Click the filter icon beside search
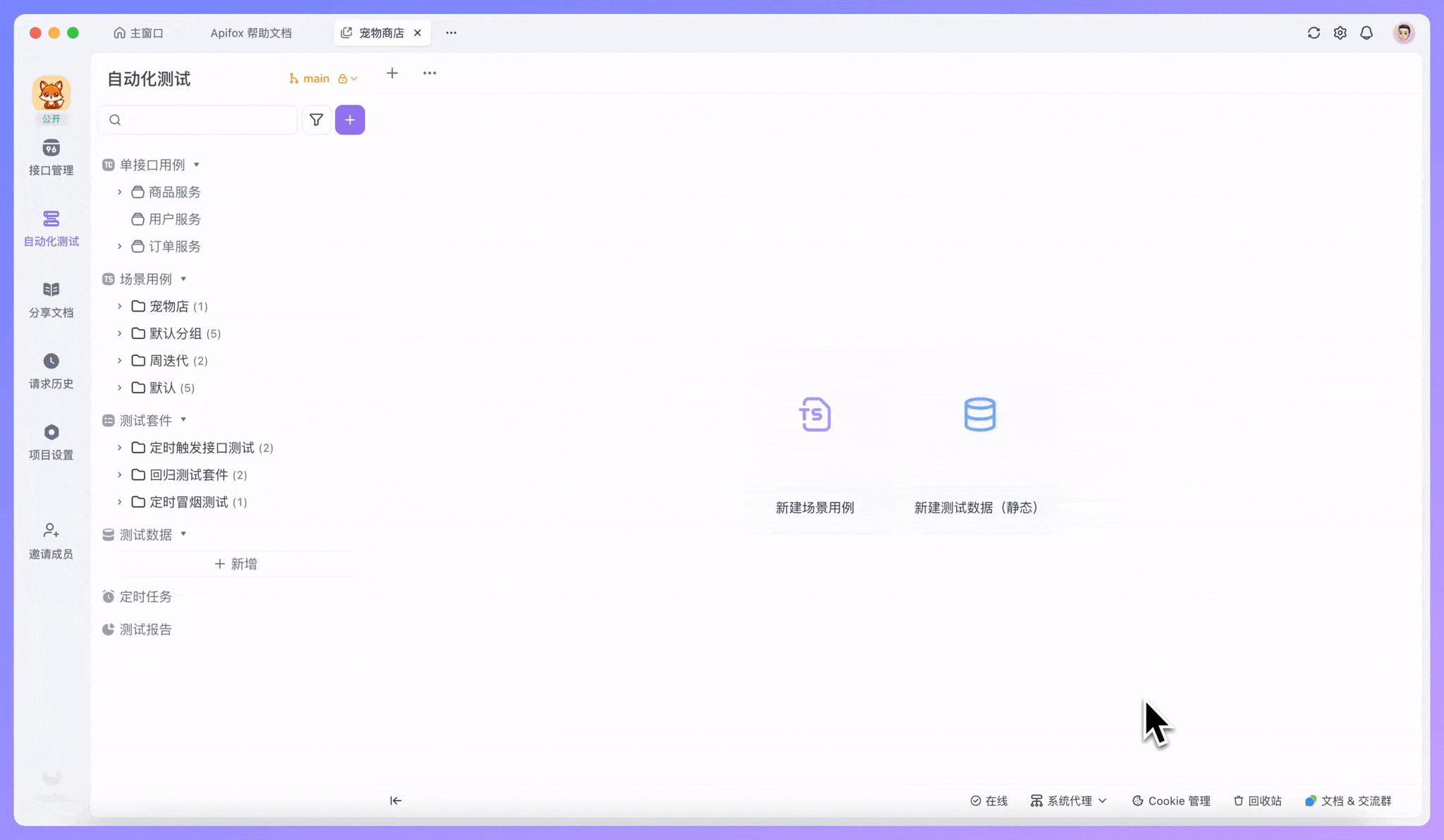The height and width of the screenshot is (840, 1444). coord(316,119)
